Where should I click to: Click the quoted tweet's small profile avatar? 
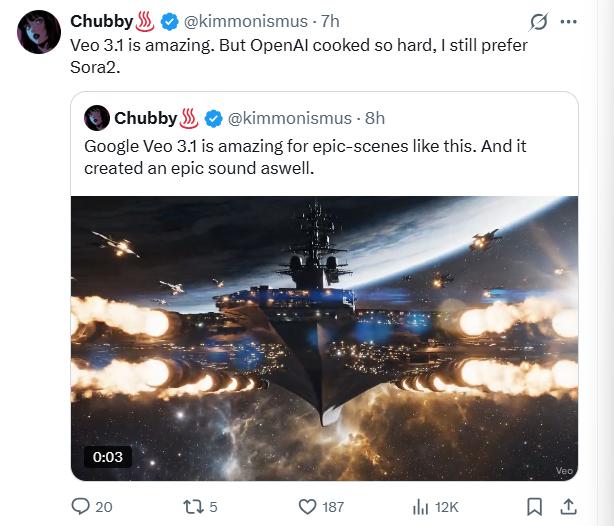(96, 118)
